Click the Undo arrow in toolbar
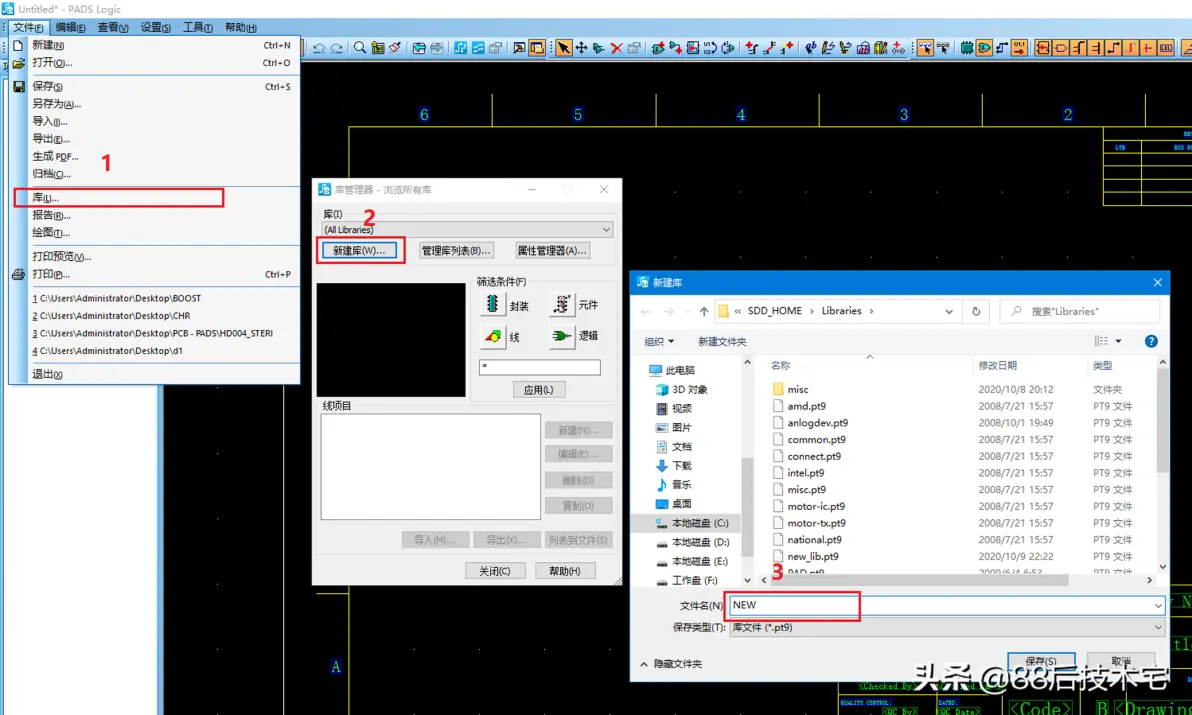1192x715 pixels. 319,48
